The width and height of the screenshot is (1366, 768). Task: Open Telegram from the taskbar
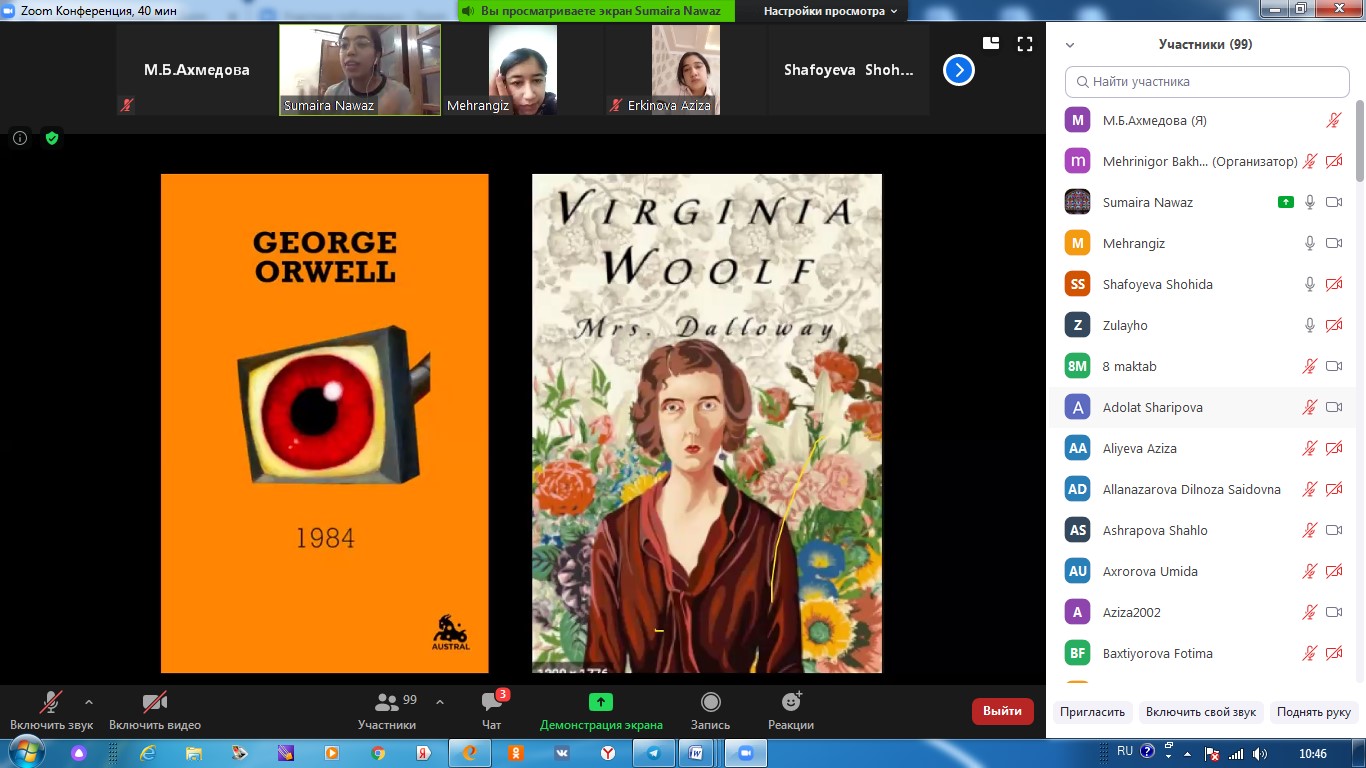coord(653,753)
